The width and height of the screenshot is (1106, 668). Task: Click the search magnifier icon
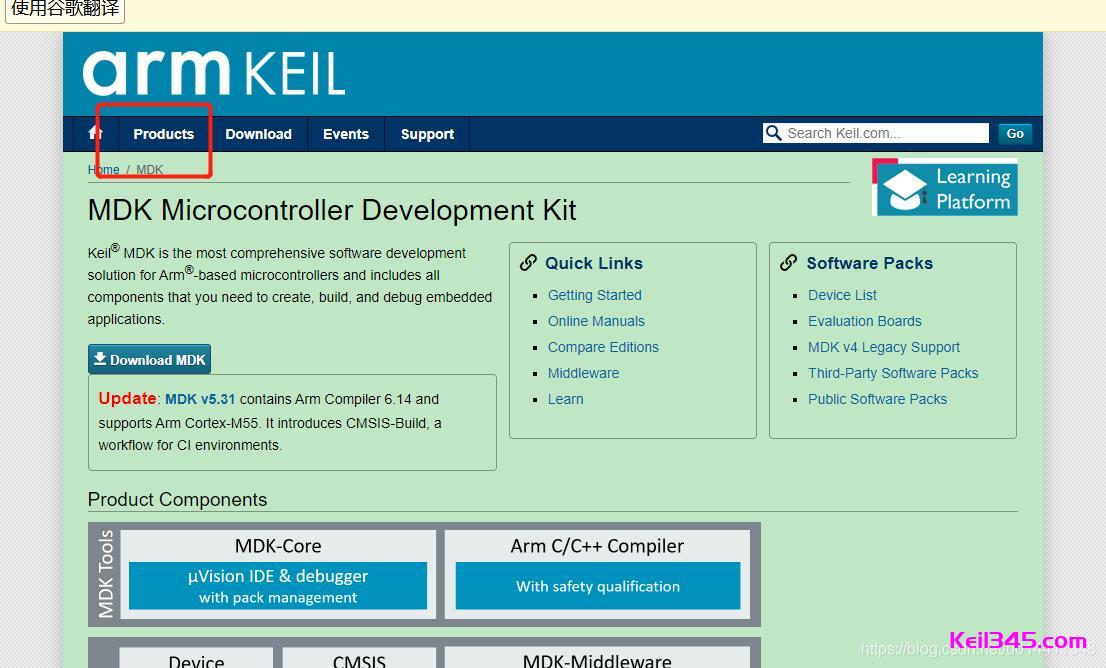[774, 133]
